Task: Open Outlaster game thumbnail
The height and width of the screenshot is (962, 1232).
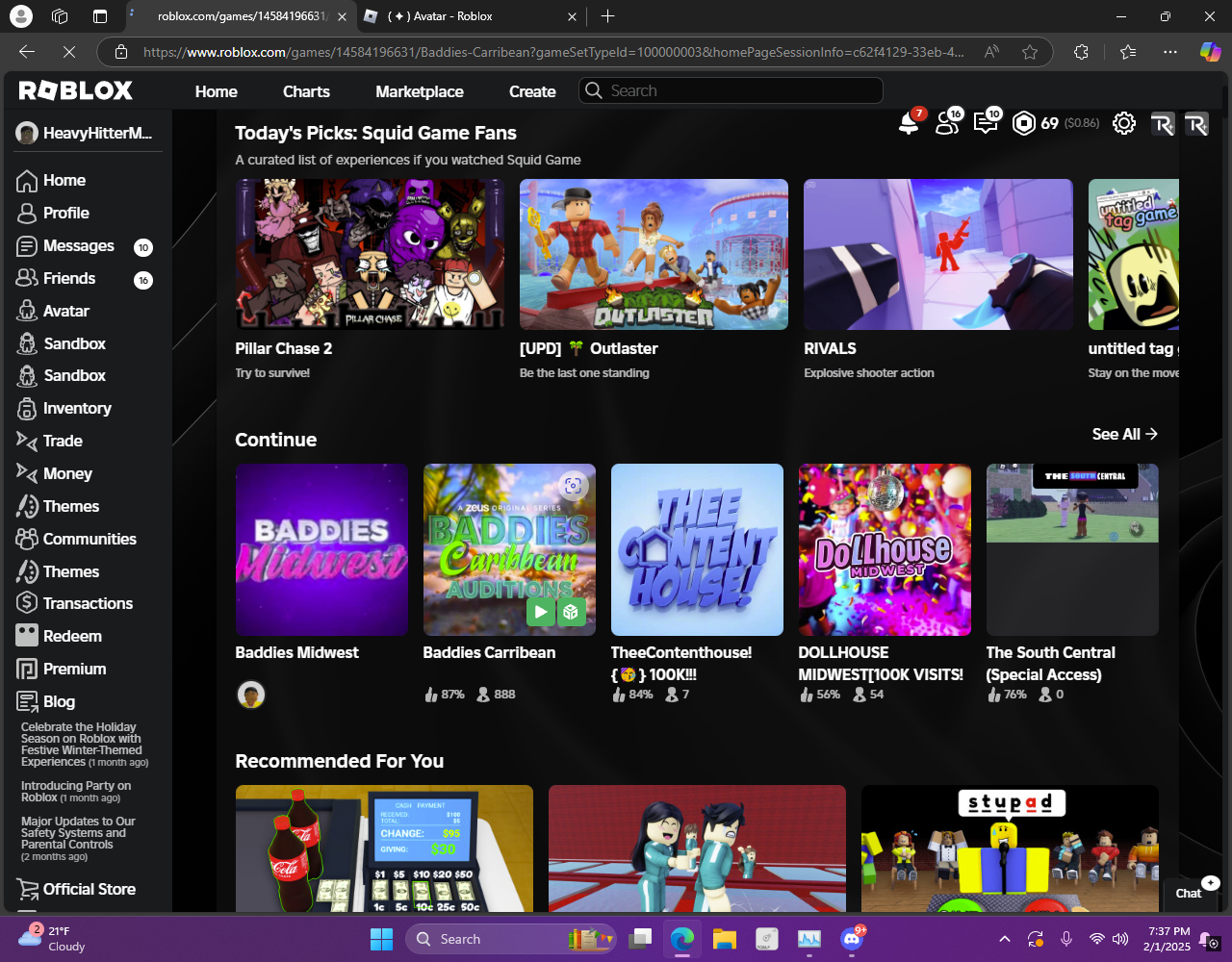Action: click(654, 255)
